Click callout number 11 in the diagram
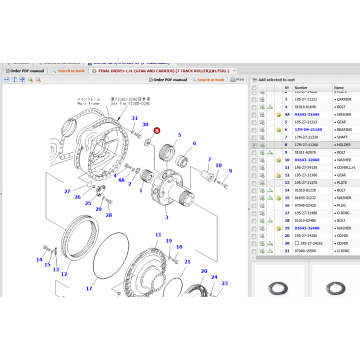Image resolution: width=360 pixels, height=360 pixels. point(158,235)
